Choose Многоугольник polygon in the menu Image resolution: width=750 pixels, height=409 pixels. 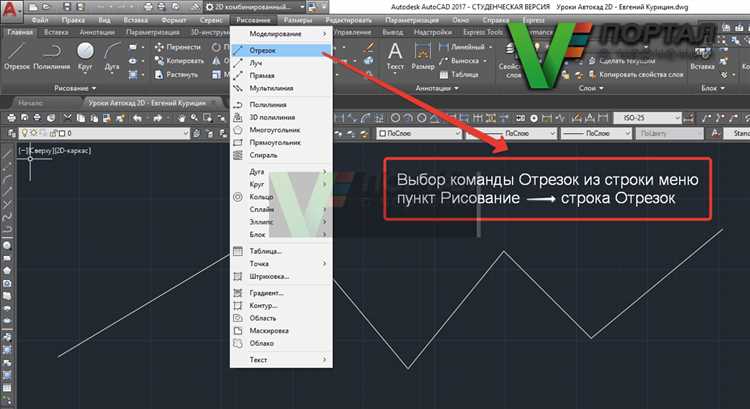pos(281,130)
